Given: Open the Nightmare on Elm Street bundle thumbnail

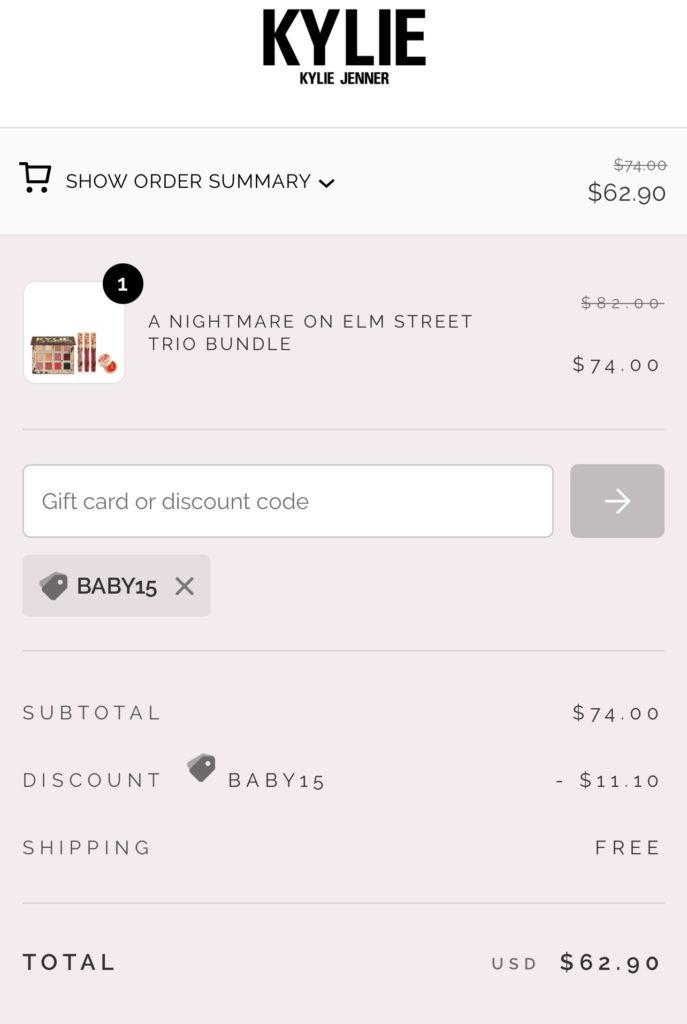Looking at the screenshot, I should pos(74,333).
